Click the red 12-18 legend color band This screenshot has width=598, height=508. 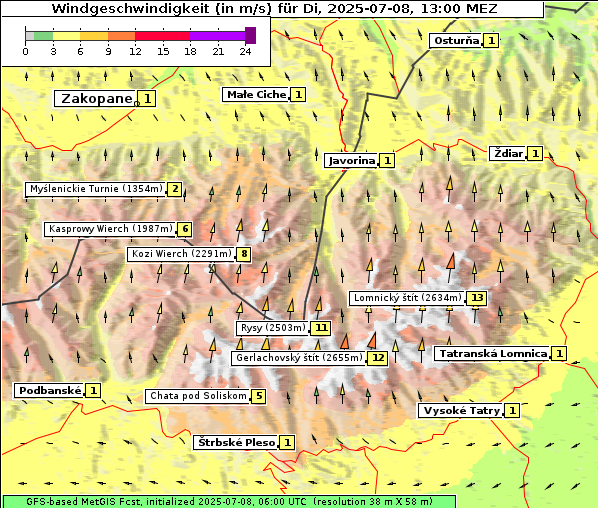pos(162,36)
